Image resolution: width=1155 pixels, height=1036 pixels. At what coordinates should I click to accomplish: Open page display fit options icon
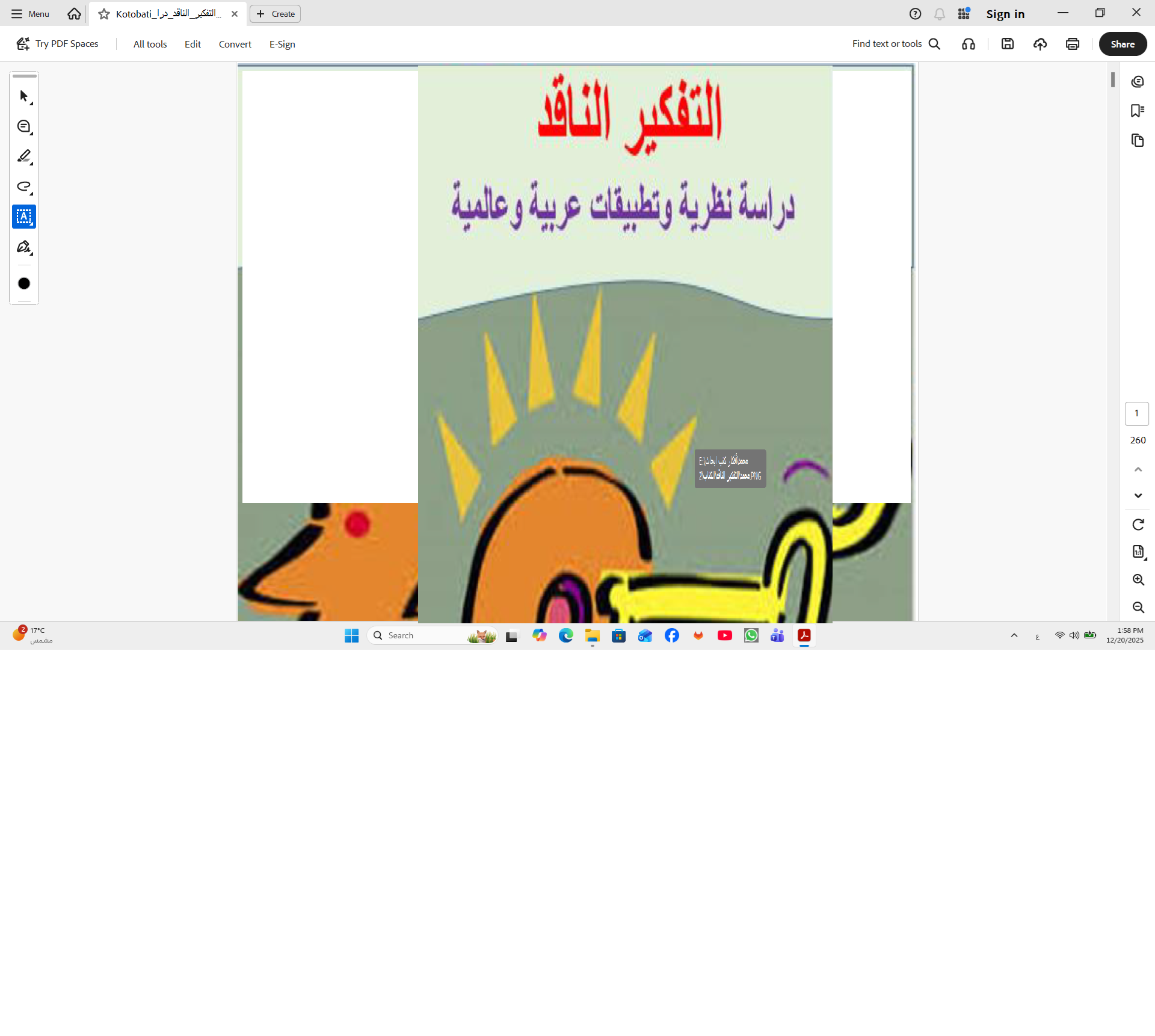pyautogui.click(x=1138, y=552)
